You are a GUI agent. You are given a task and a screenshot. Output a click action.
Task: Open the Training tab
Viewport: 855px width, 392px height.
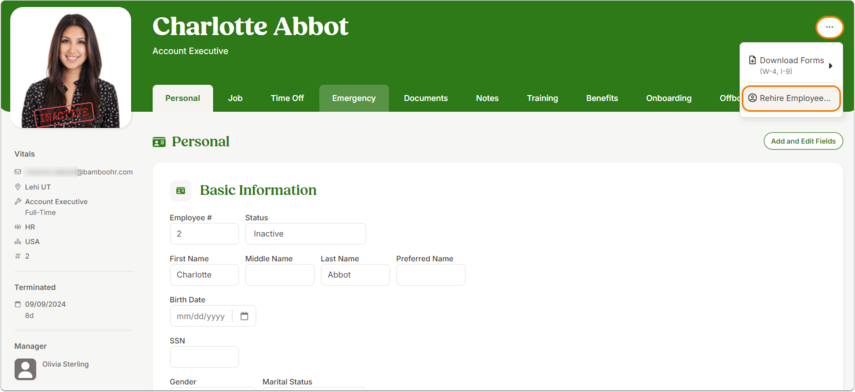tap(542, 98)
